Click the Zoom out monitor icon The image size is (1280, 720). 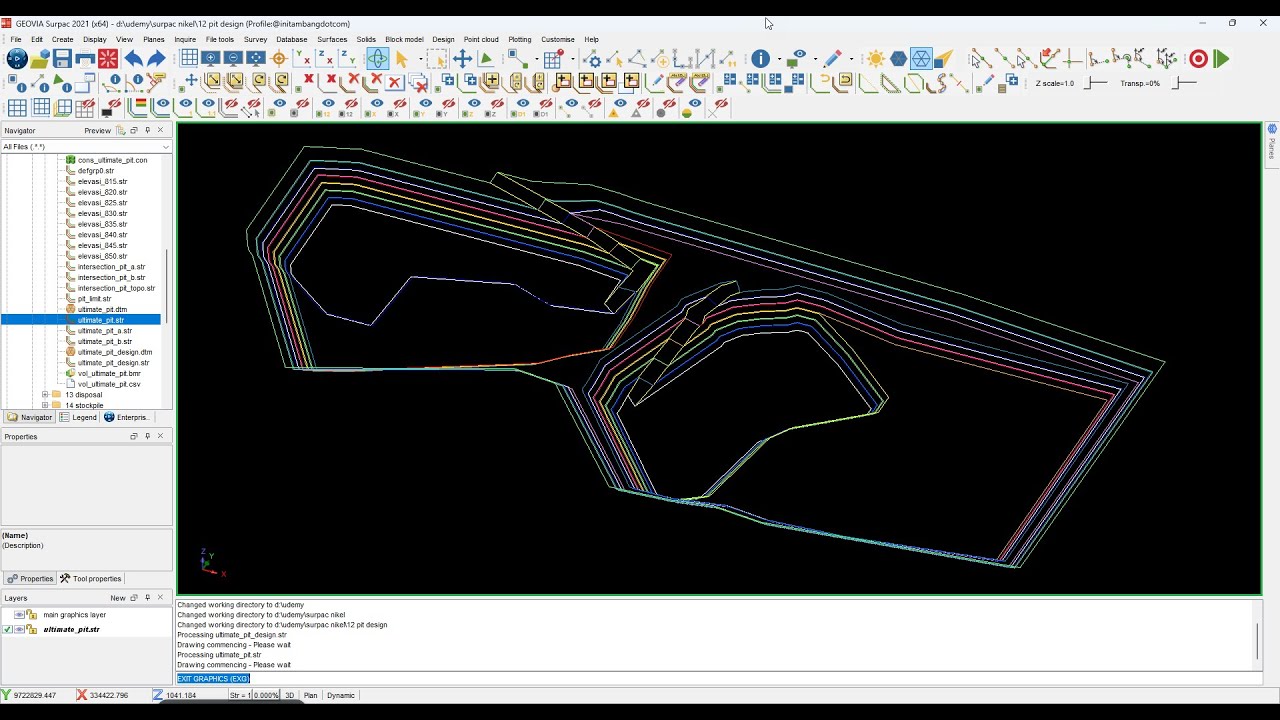pyautogui.click(x=233, y=58)
